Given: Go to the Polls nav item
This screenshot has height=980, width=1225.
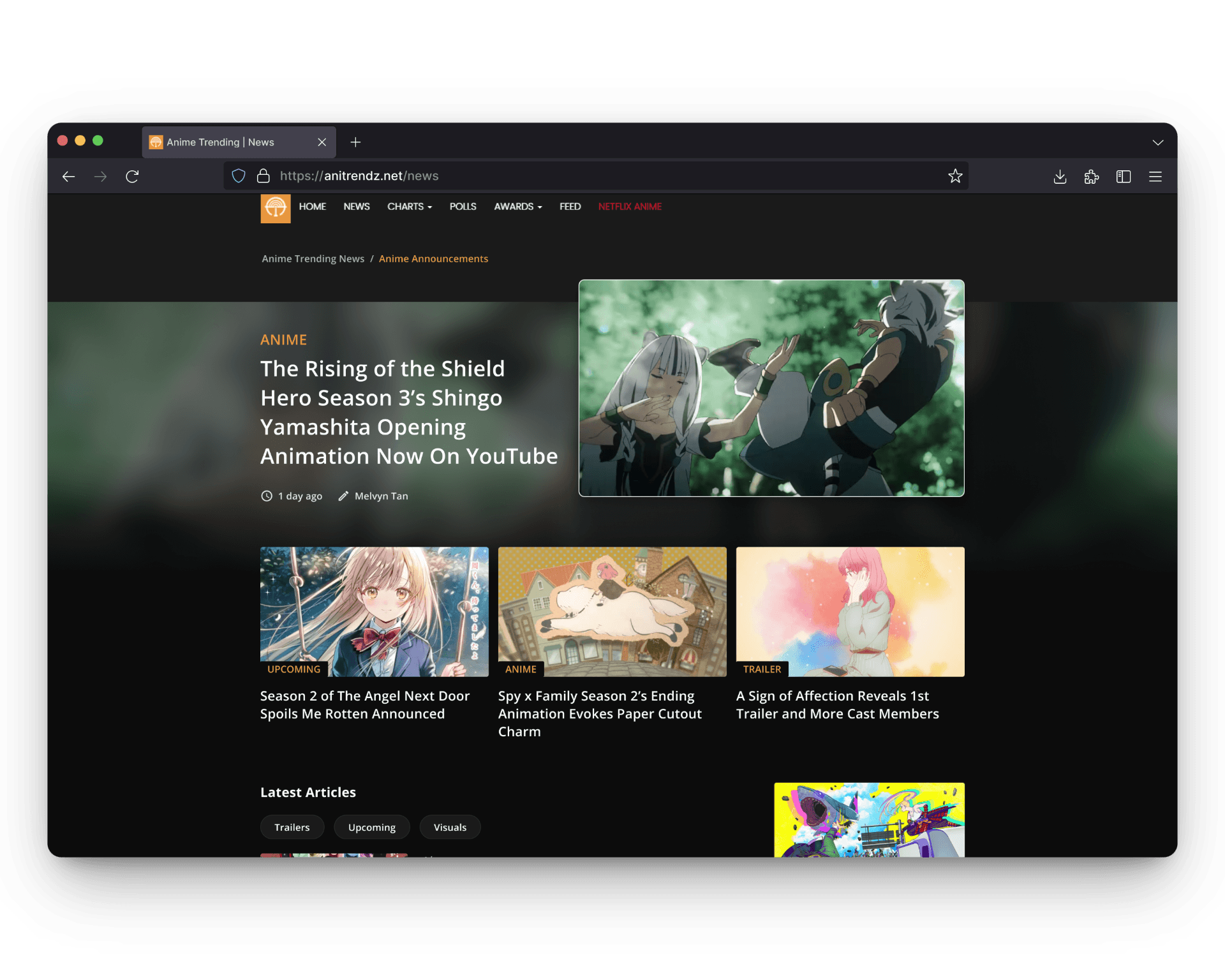Looking at the screenshot, I should point(463,207).
